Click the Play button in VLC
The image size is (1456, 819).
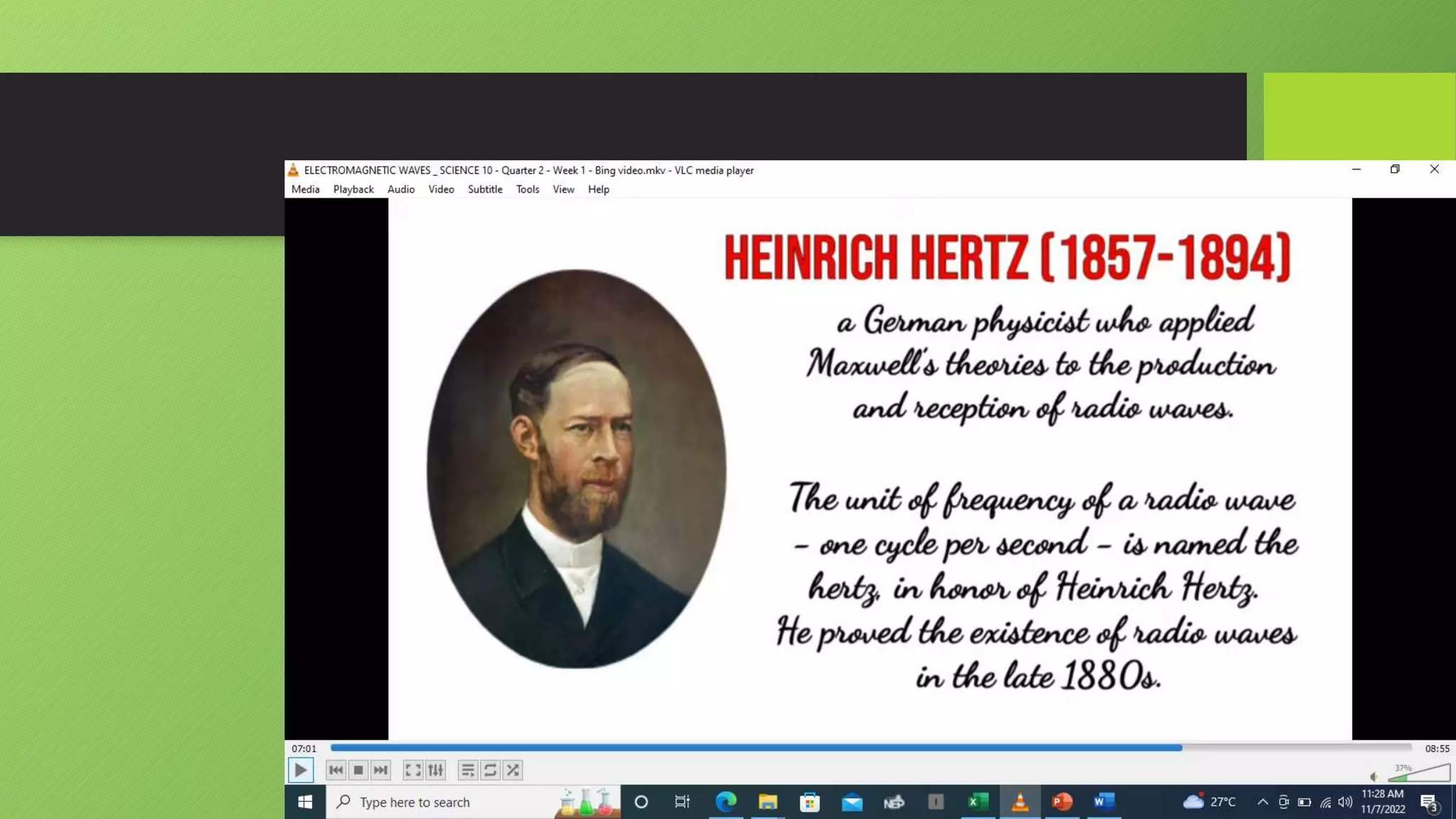300,770
